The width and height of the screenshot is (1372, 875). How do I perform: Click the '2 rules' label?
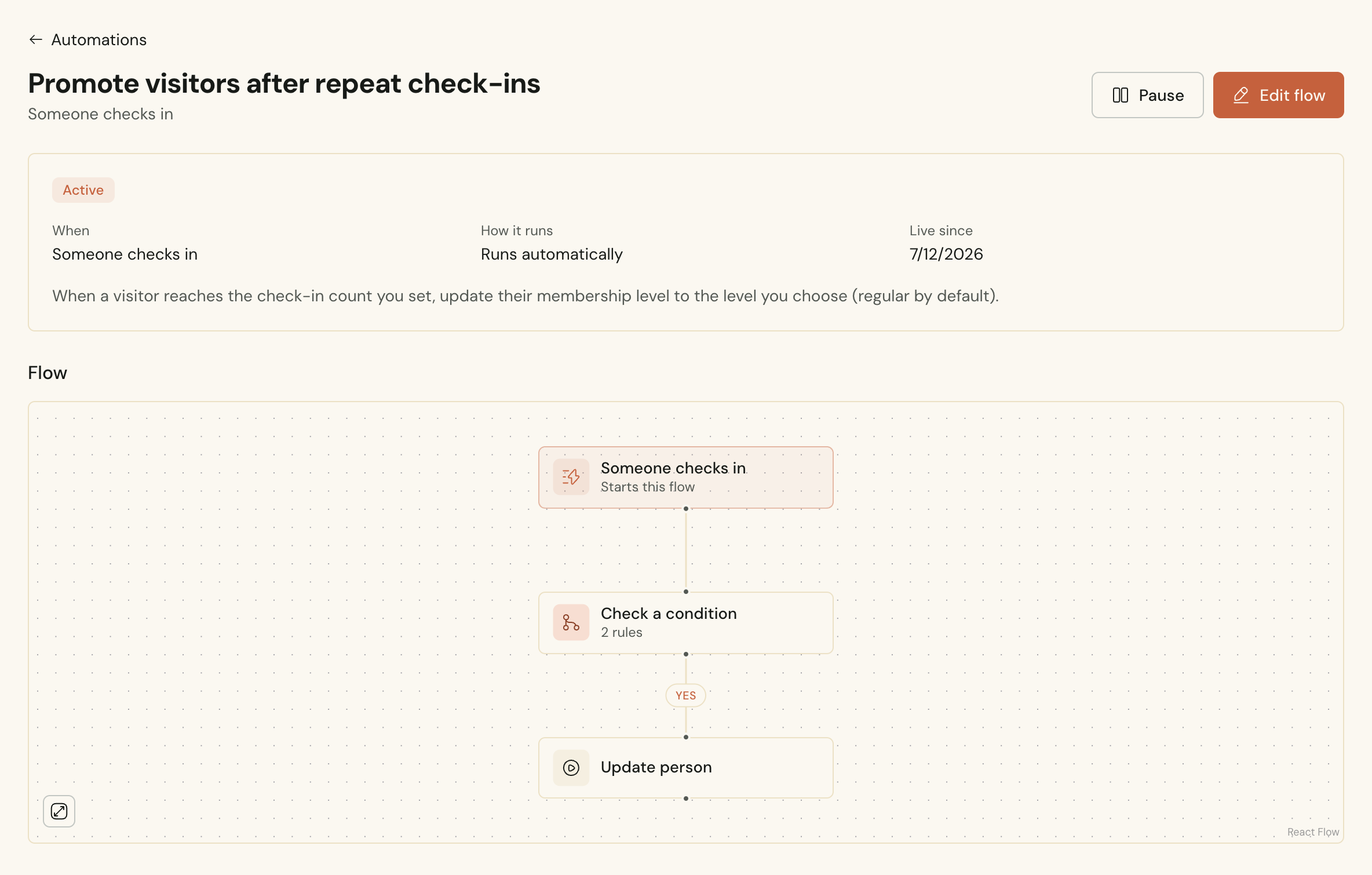click(x=621, y=632)
